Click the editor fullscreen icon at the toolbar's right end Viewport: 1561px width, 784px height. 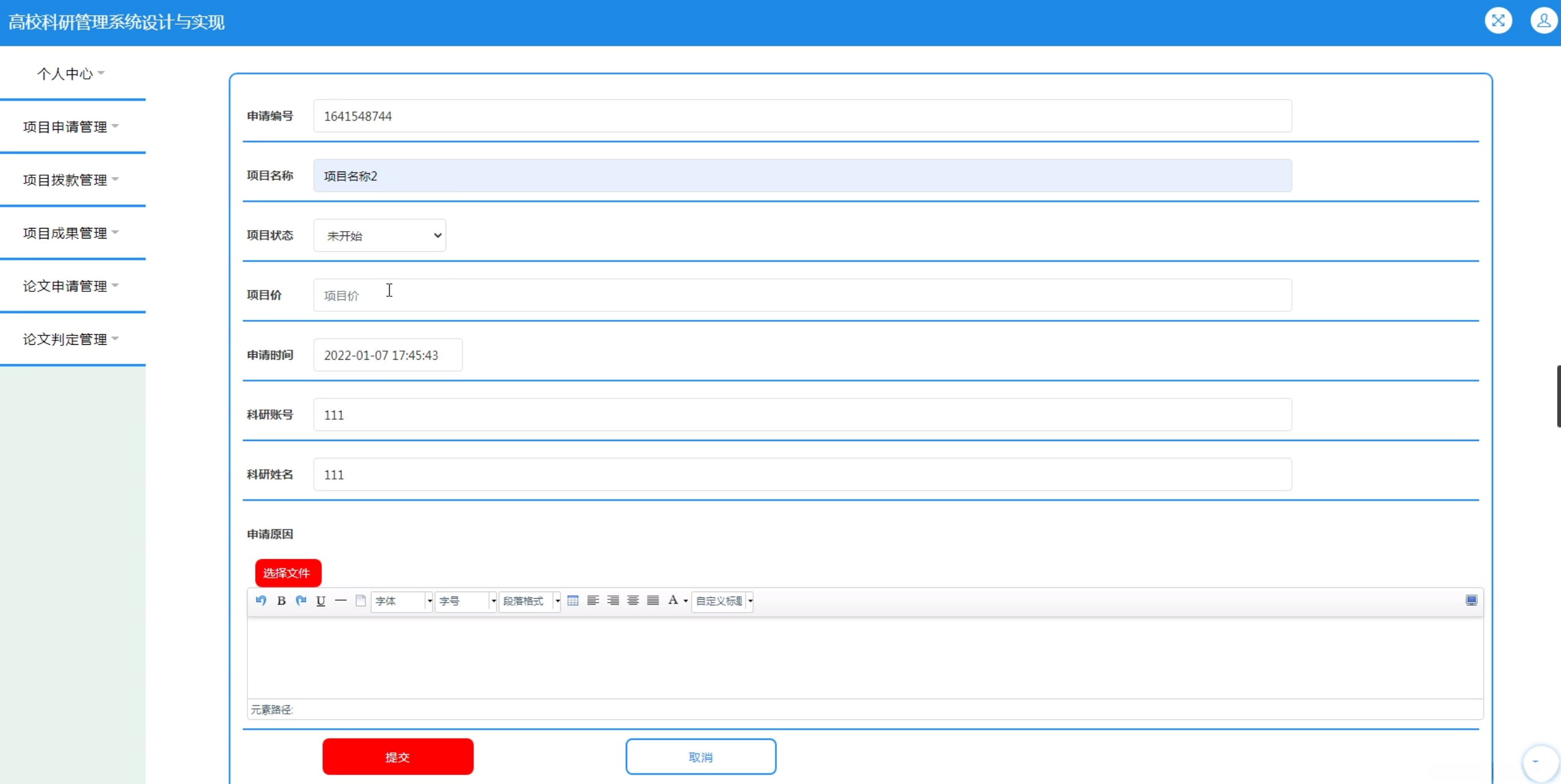(x=1471, y=600)
